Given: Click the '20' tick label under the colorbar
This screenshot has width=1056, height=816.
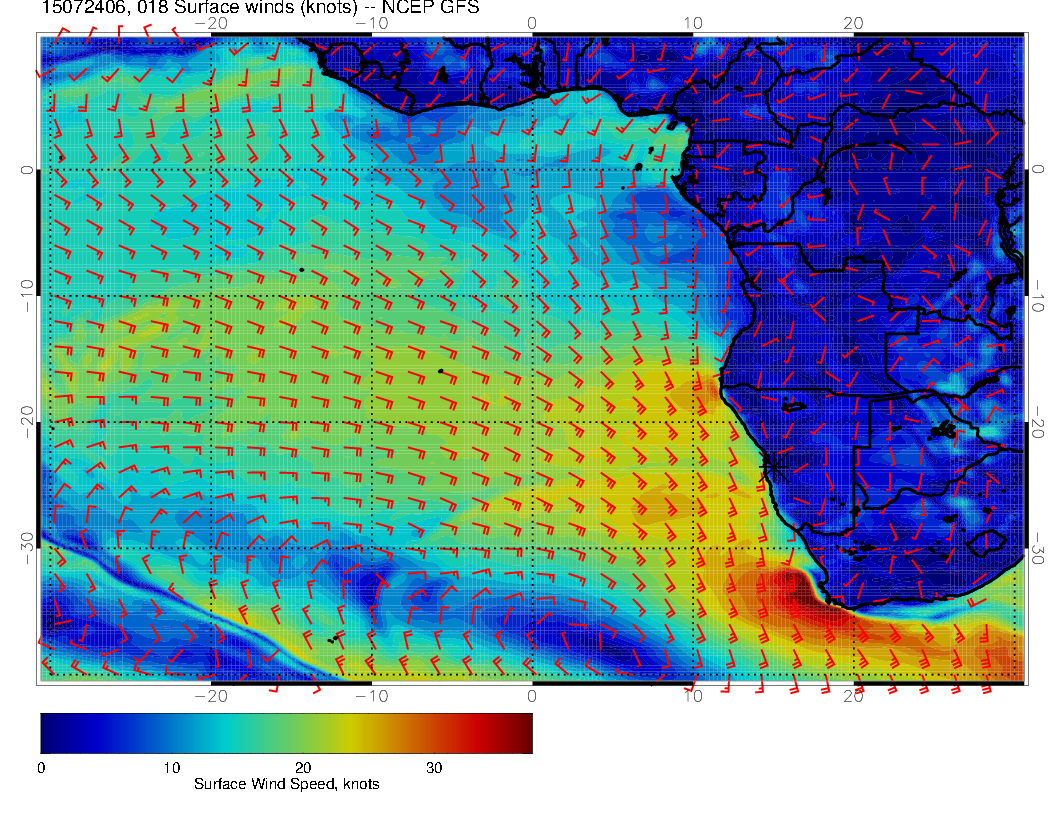Looking at the screenshot, I should 302,768.
